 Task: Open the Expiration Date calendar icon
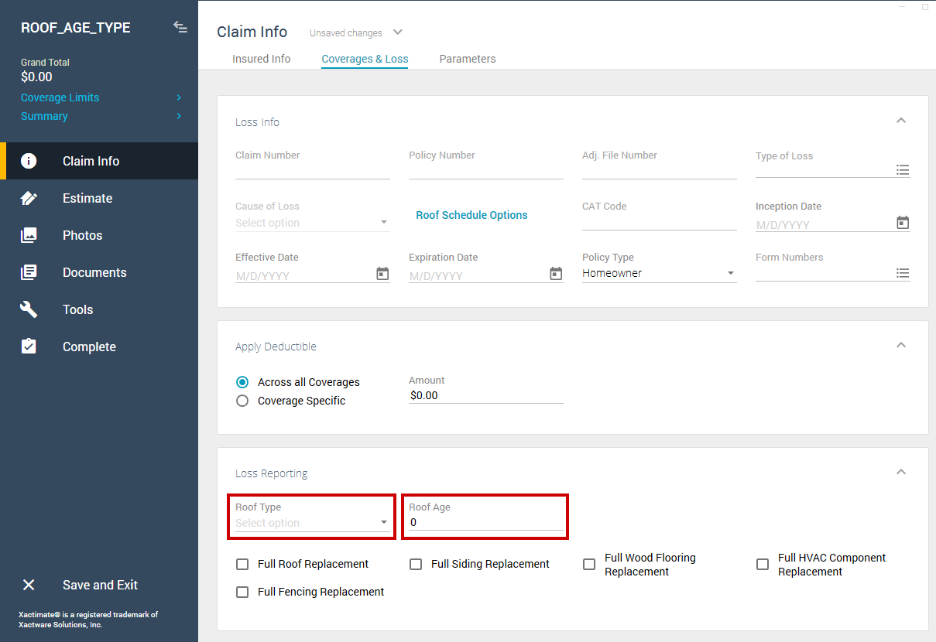556,274
